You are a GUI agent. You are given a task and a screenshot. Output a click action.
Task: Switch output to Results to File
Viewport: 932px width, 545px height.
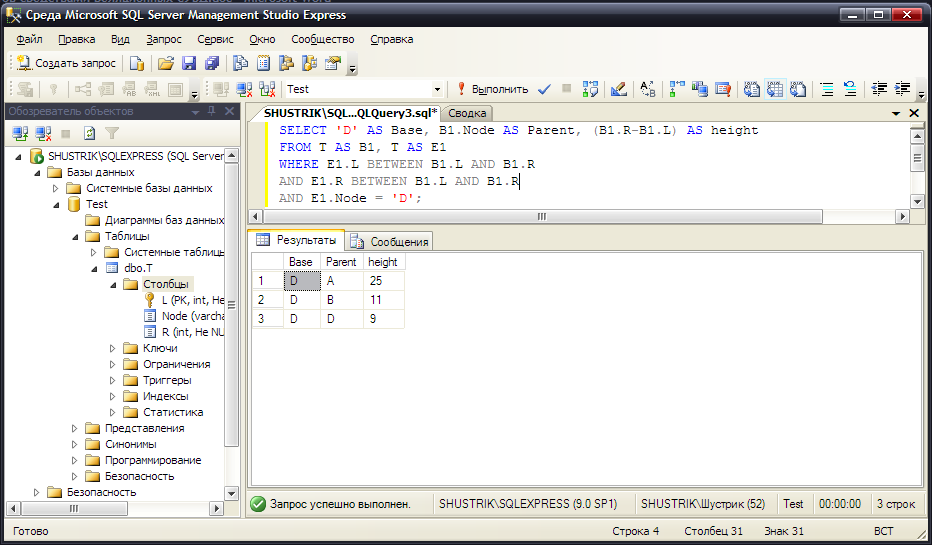[x=798, y=89]
